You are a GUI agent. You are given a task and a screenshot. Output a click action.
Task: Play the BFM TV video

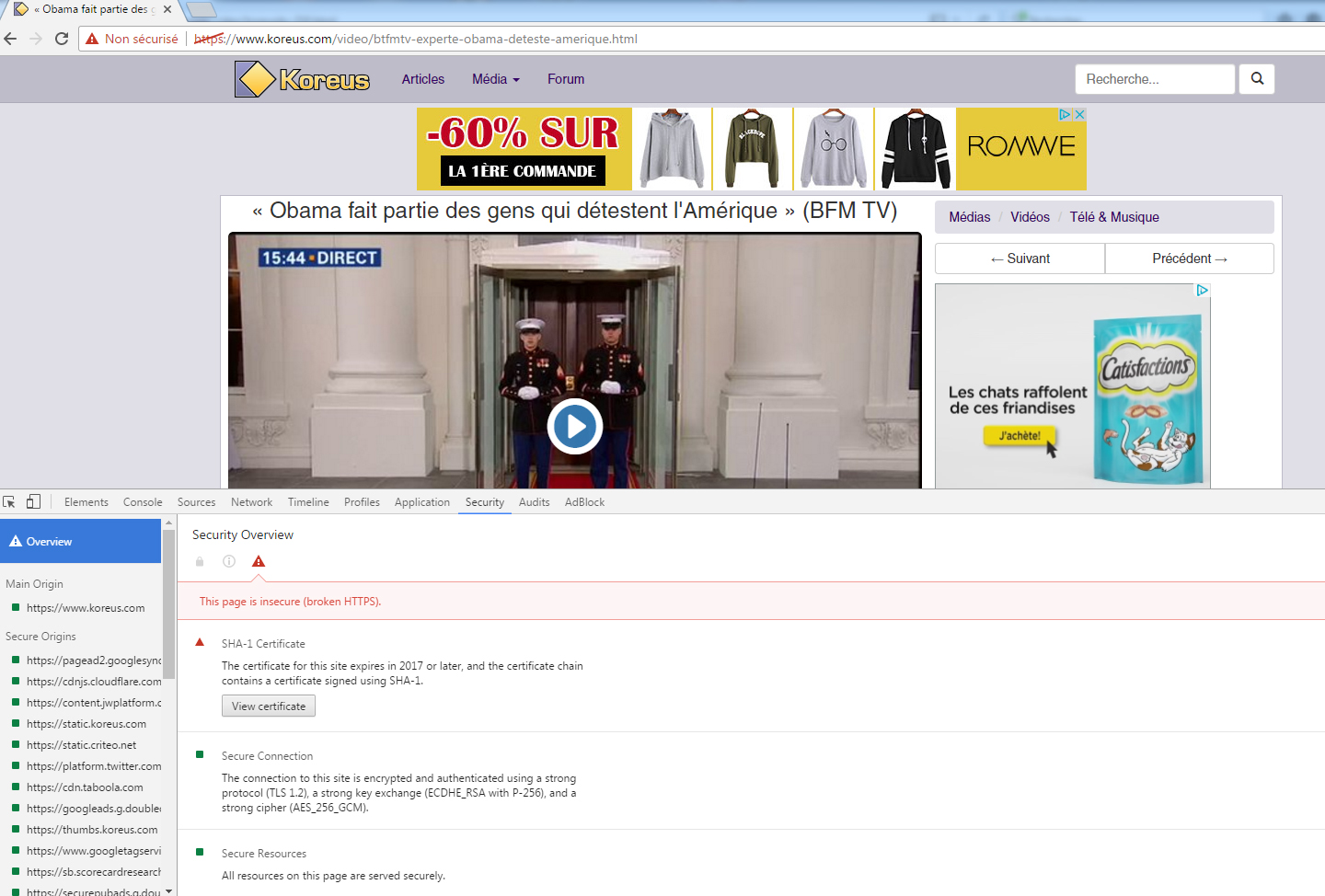pos(575,427)
